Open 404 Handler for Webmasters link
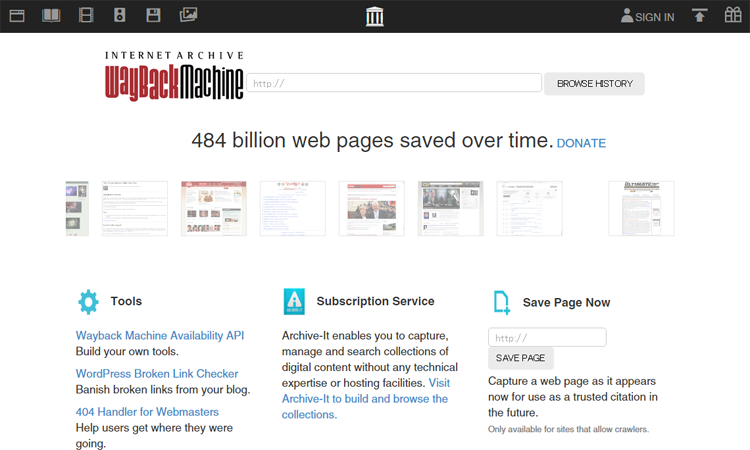Image resolution: width=750 pixels, height=450 pixels. [x=147, y=412]
